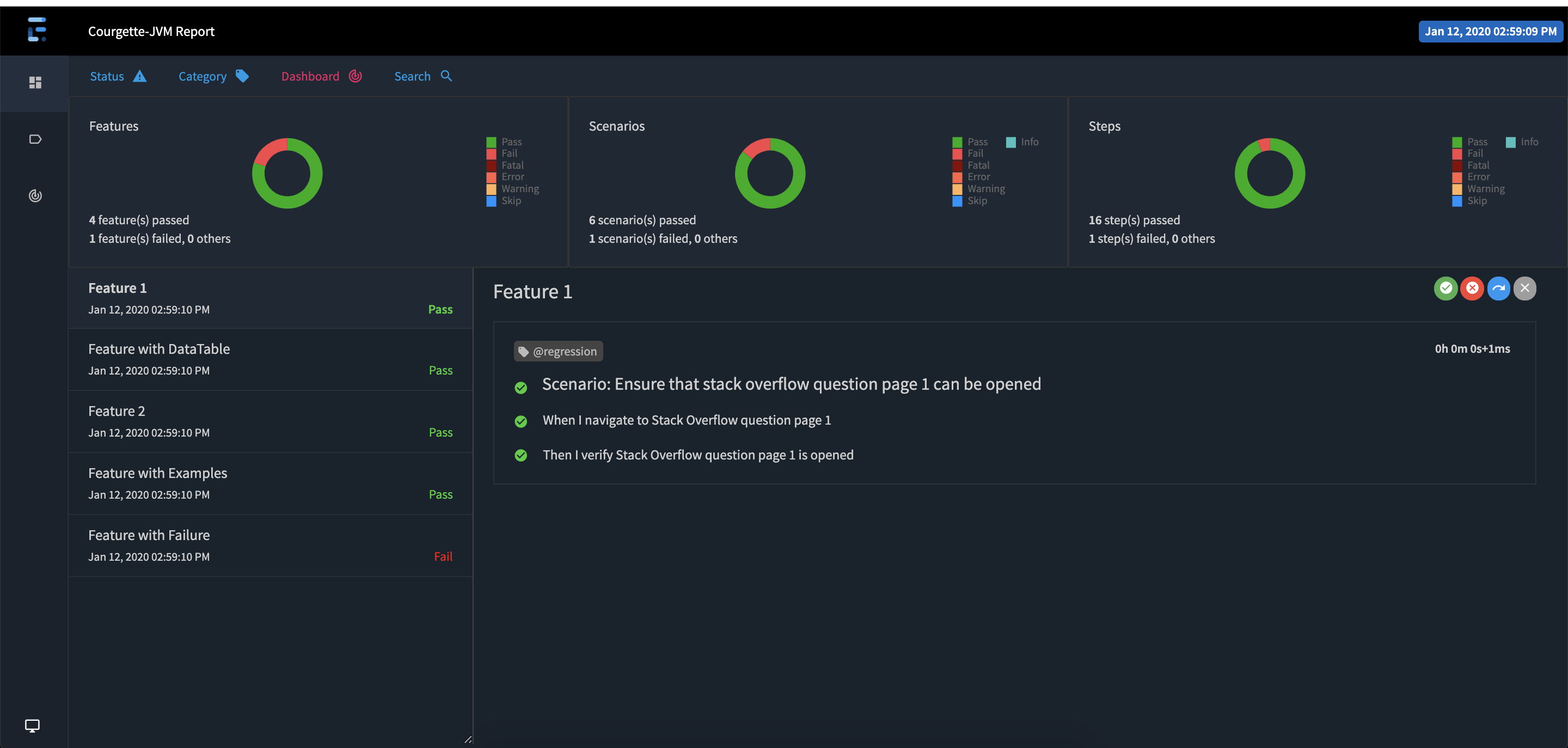Click the Extent report logo icon
Screen dimensions: 1568x748
tap(36, 29)
